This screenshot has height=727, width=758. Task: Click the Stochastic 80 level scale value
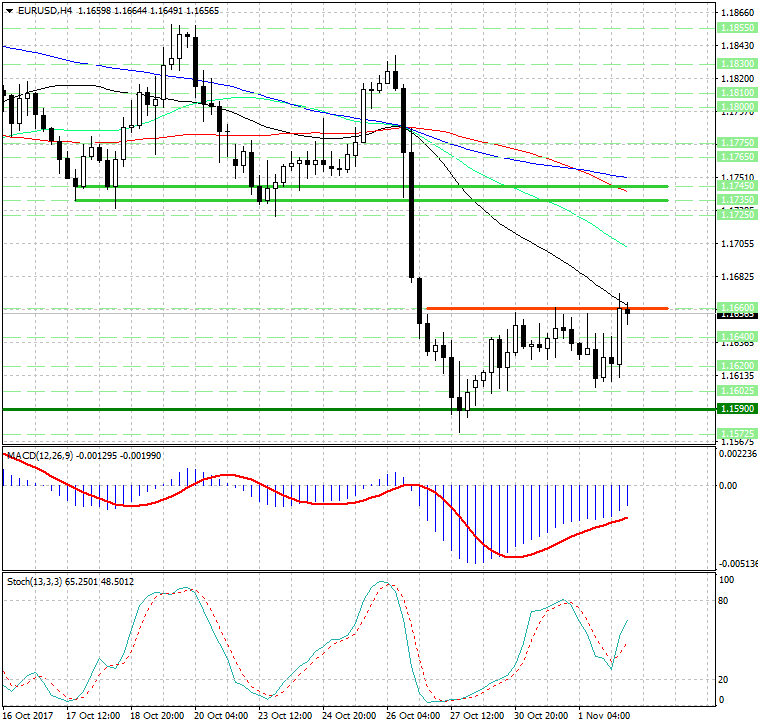pyautogui.click(x=726, y=602)
